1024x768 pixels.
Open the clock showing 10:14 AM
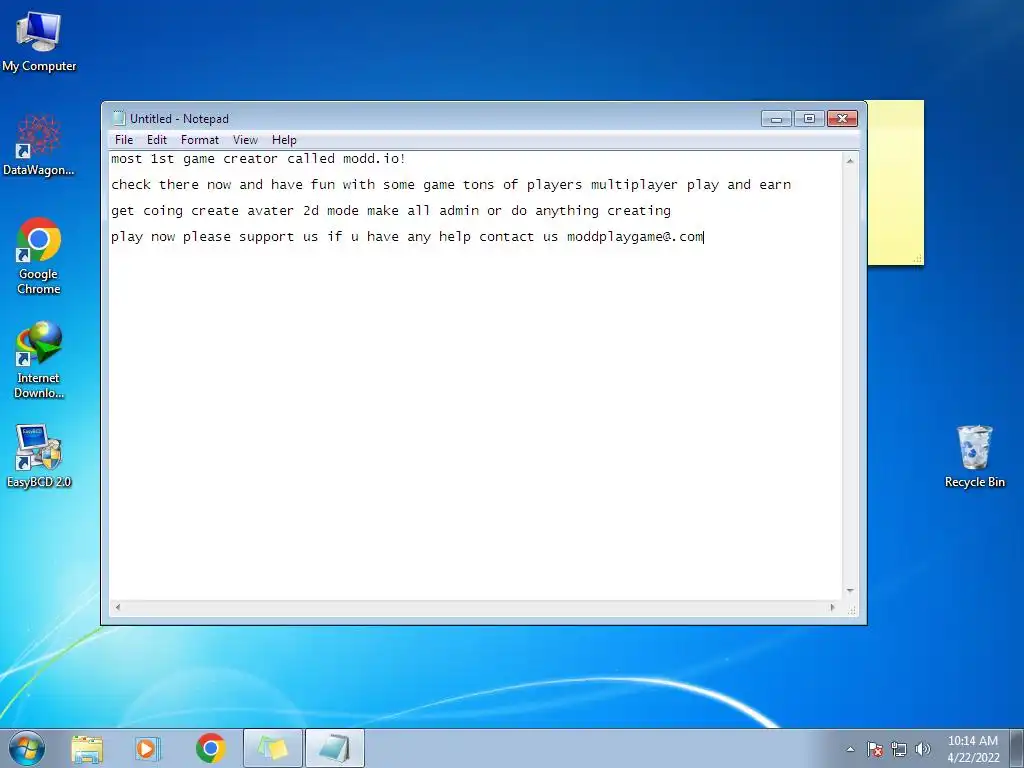973,749
